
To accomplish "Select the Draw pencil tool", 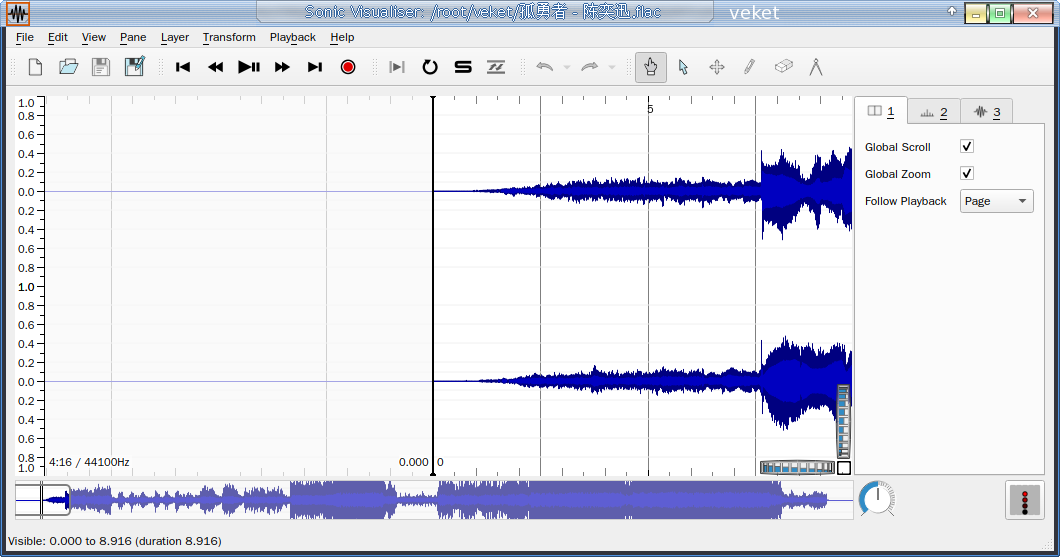I will [750, 67].
